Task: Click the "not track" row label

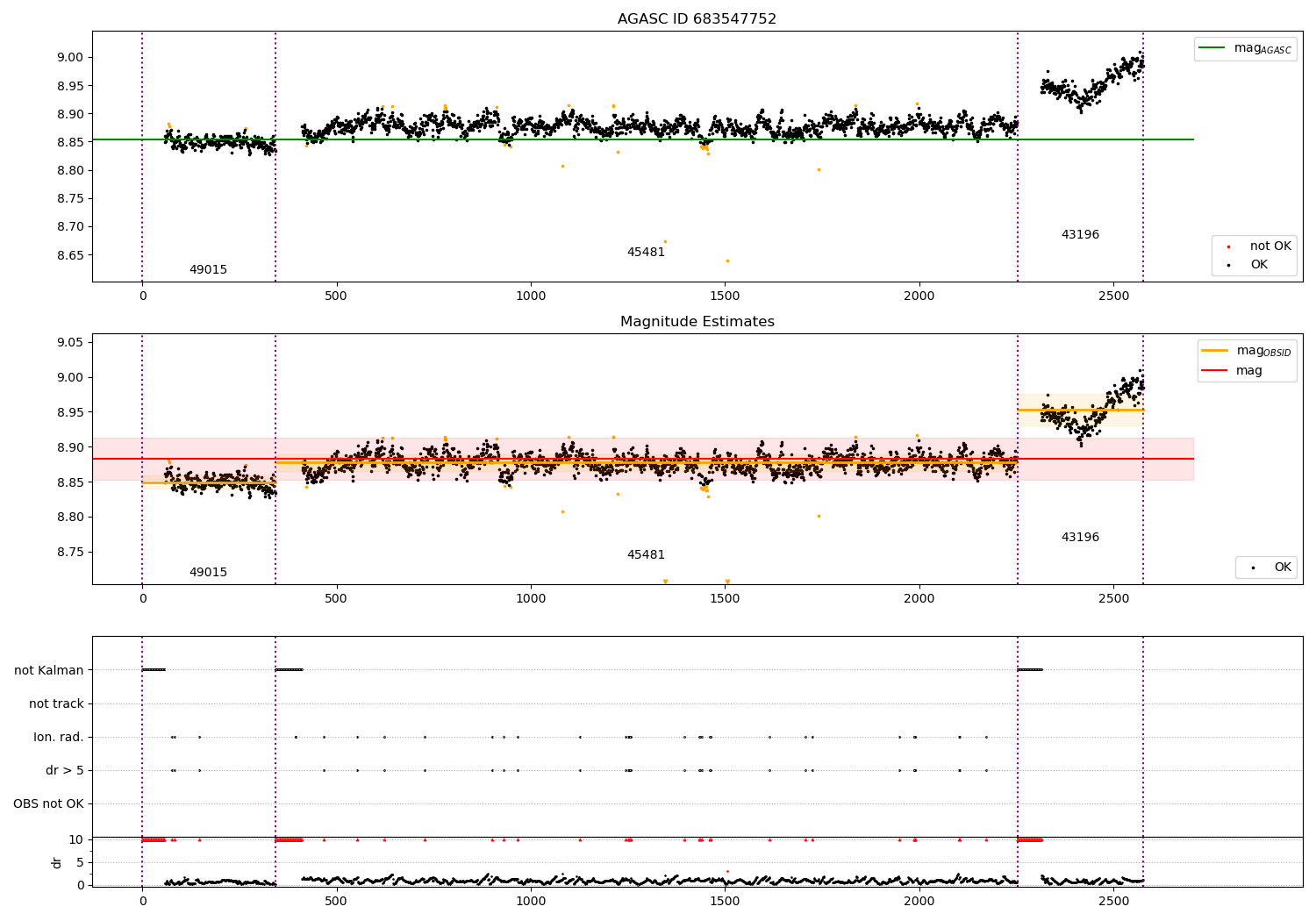Action: [56, 704]
